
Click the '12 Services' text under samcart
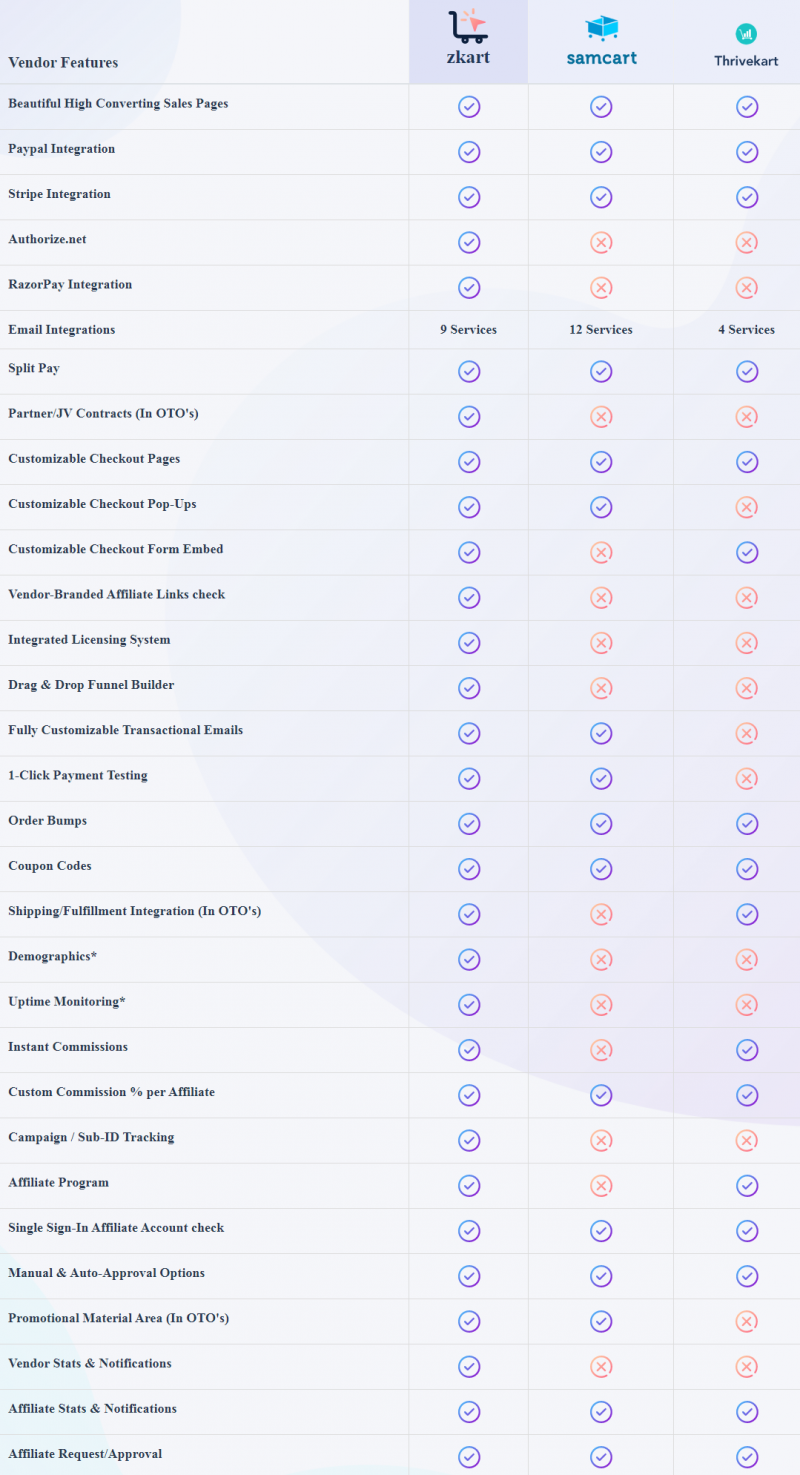coord(601,330)
